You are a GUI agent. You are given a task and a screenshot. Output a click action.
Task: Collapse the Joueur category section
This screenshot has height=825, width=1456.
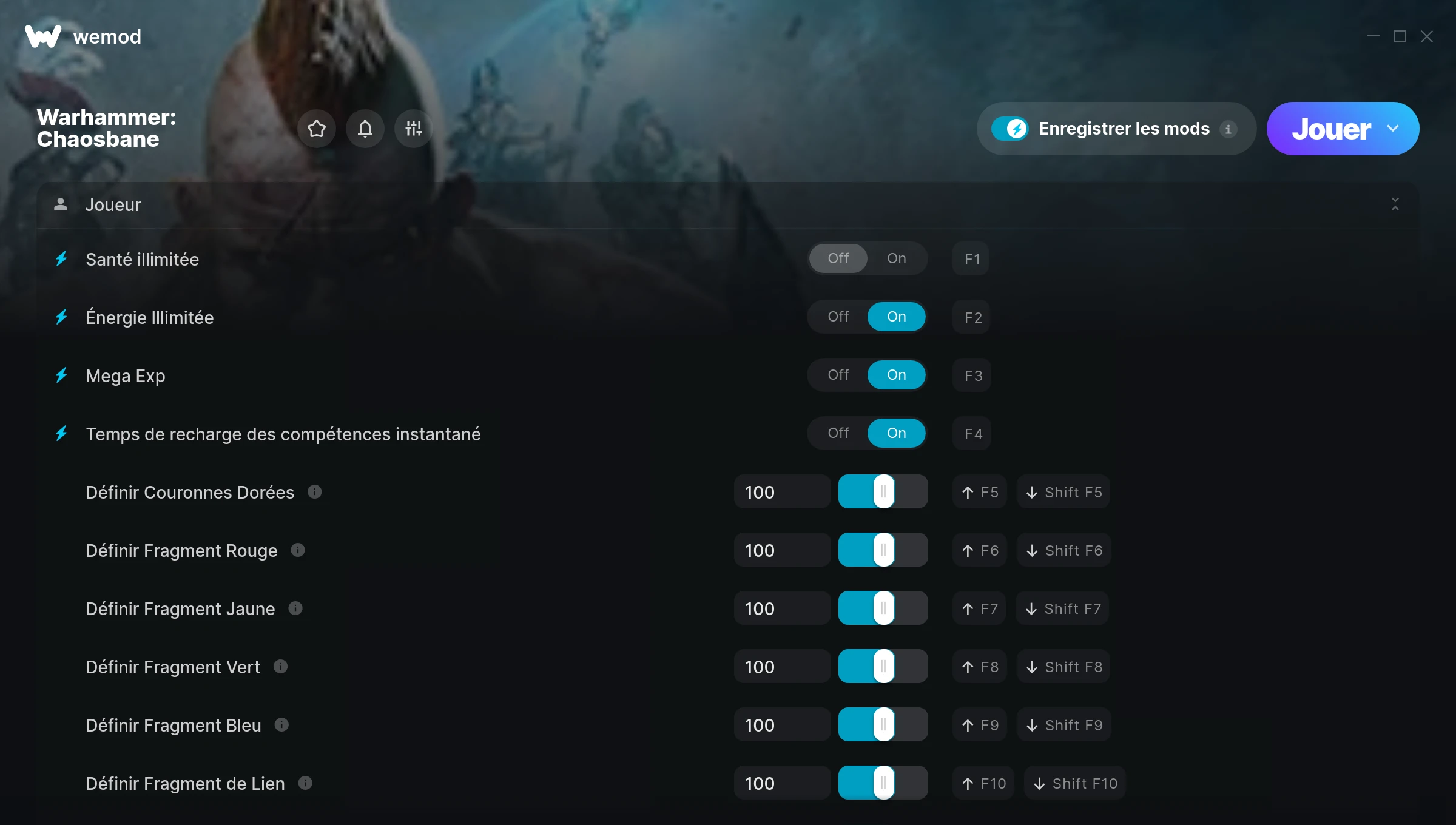coord(1395,204)
